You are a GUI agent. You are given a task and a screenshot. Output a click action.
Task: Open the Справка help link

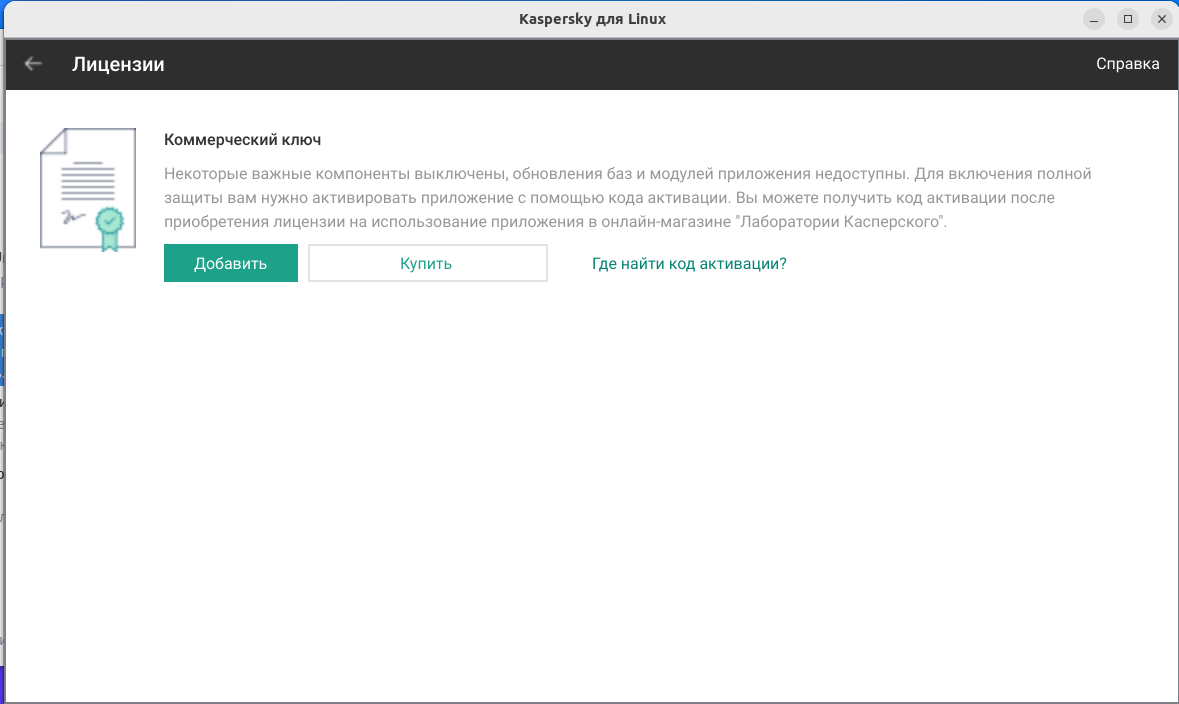(1127, 64)
